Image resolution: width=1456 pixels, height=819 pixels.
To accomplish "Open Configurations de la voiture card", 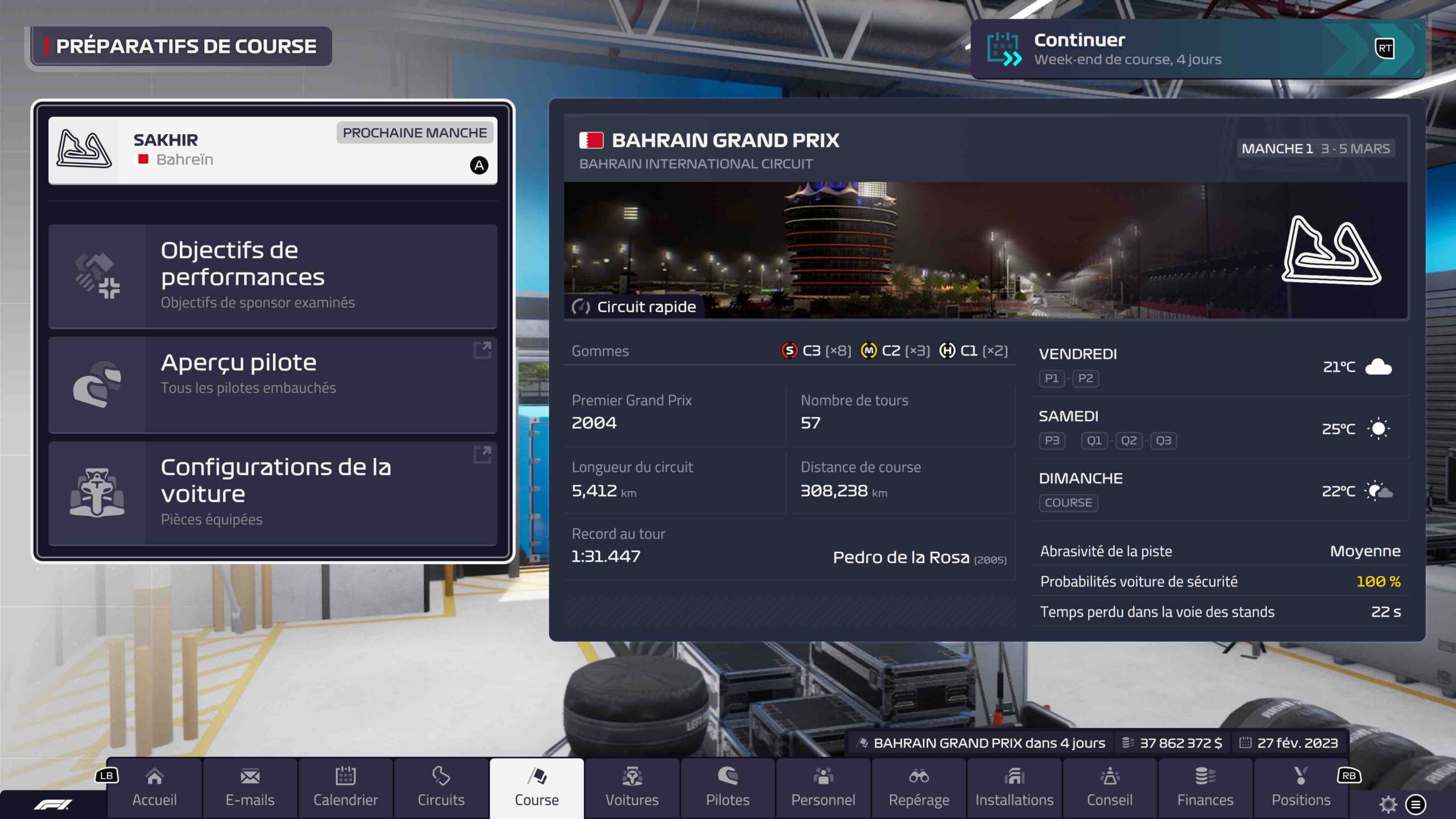I will (273, 493).
